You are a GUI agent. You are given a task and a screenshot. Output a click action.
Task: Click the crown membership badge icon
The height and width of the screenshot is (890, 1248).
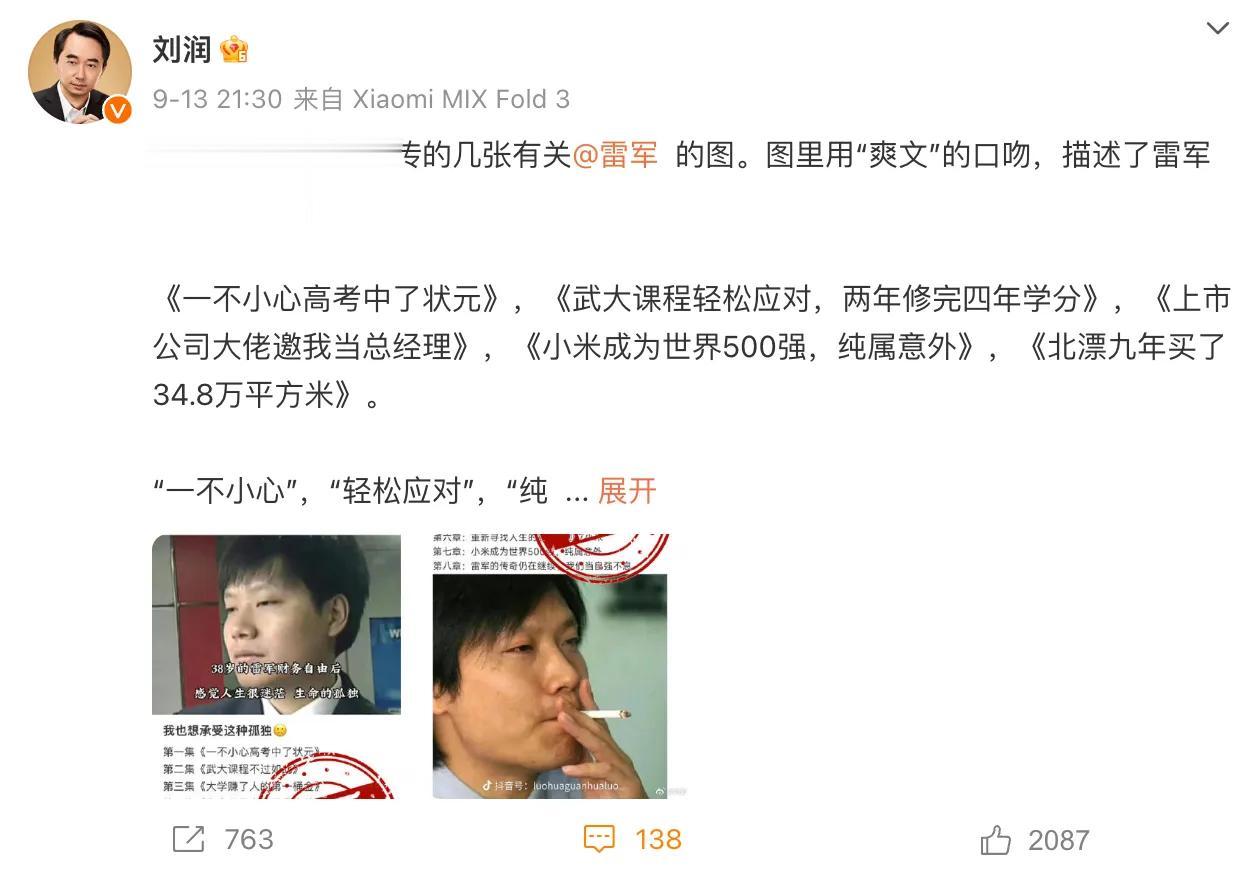pyautogui.click(x=234, y=49)
